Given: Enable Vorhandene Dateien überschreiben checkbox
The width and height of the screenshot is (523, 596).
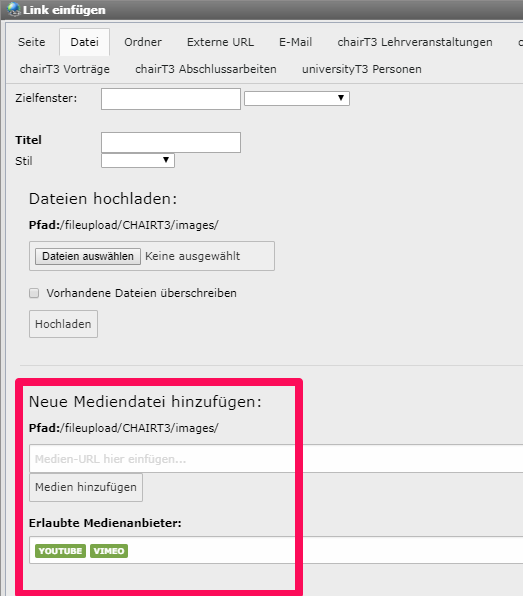Looking at the screenshot, I should [34, 293].
